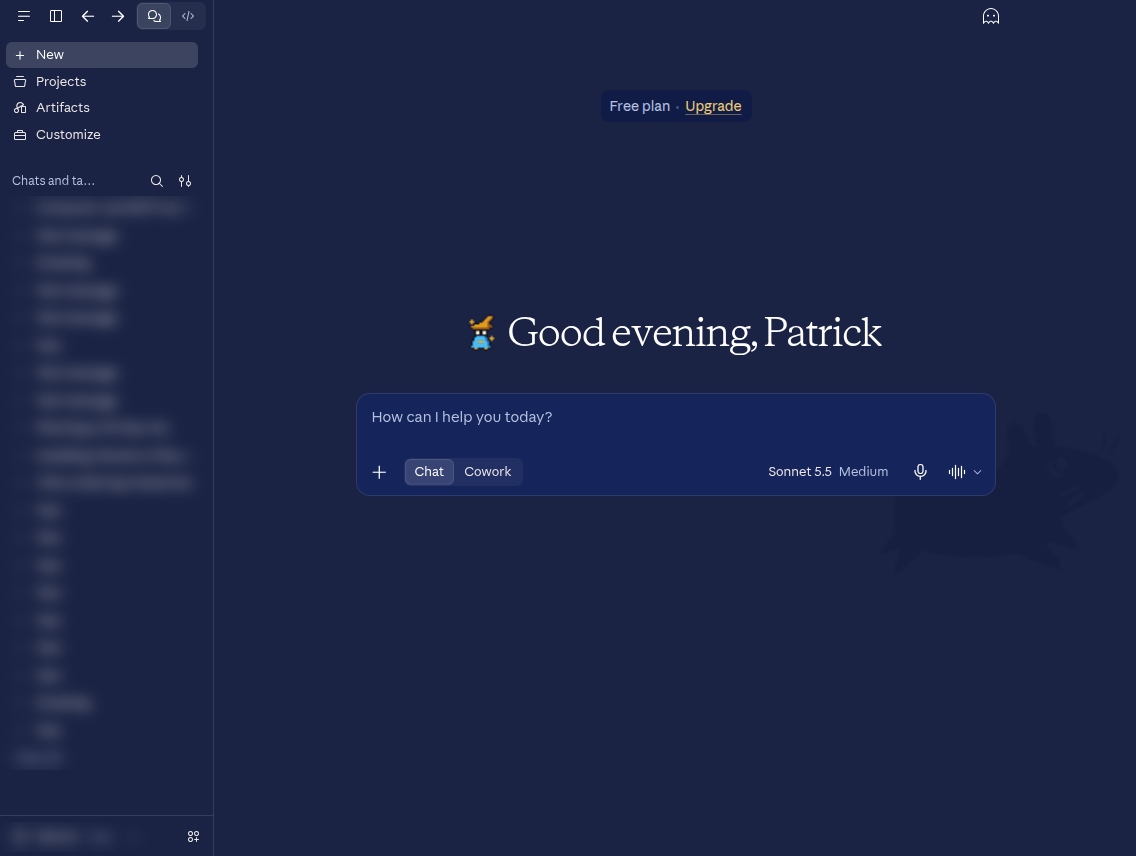Switch to the chat bubbles mode icon
The width and height of the screenshot is (1136, 856).
click(x=154, y=16)
